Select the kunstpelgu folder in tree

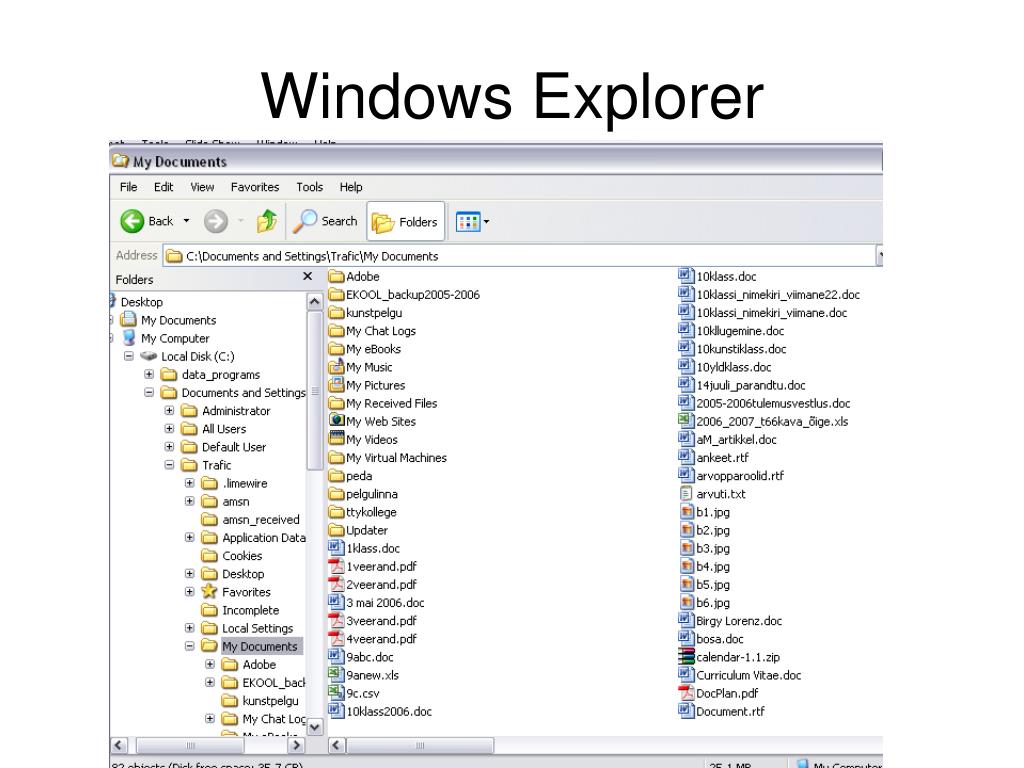pos(261,701)
